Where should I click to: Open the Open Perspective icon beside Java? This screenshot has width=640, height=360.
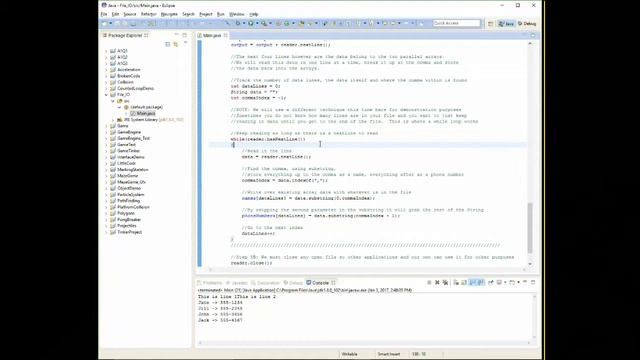490,24
